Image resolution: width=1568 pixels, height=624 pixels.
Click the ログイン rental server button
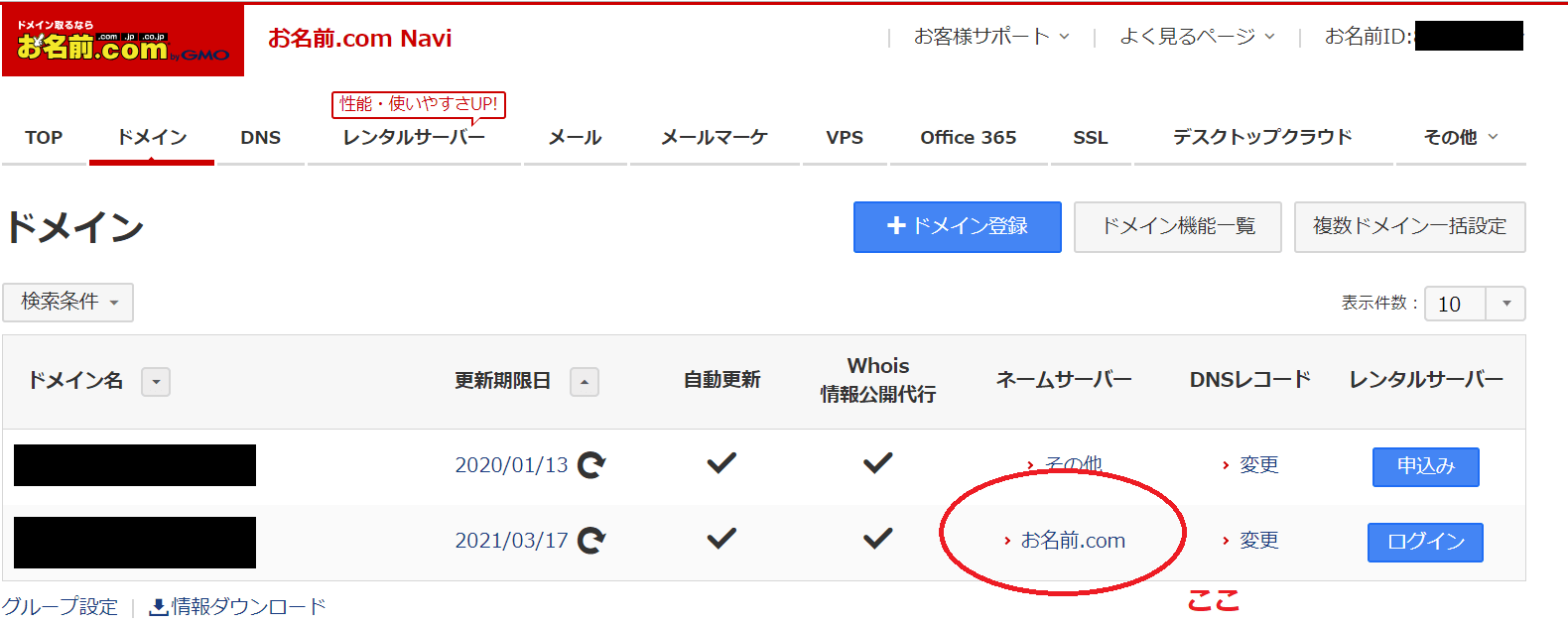pyautogui.click(x=1426, y=542)
